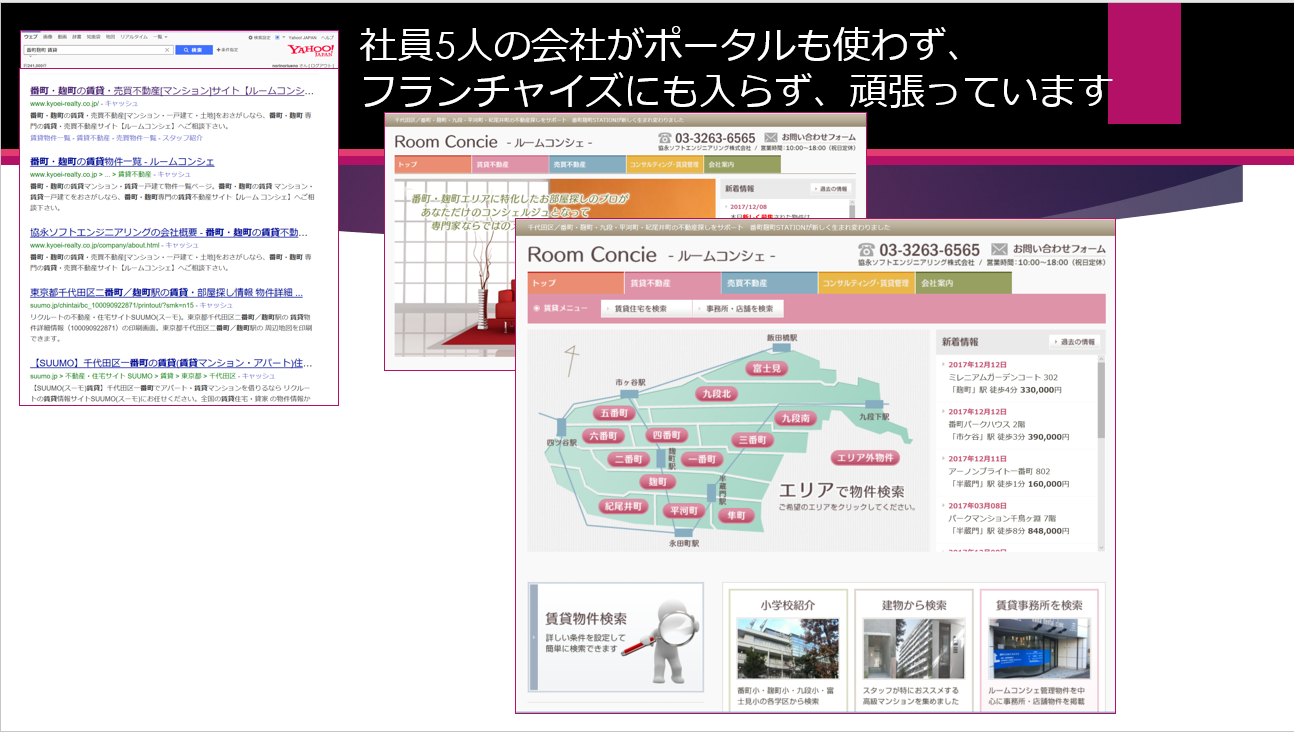This screenshot has width=1294, height=732.
Task: Open the 売買不動産 tab on front Room Concie page
Action: pos(769,283)
